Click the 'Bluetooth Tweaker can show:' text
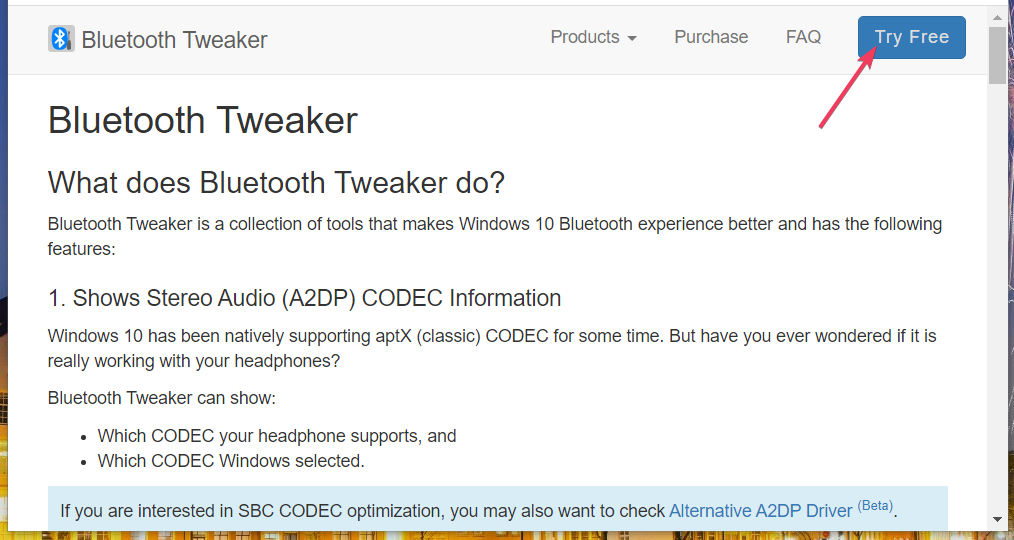This screenshot has width=1014, height=540. click(161, 398)
